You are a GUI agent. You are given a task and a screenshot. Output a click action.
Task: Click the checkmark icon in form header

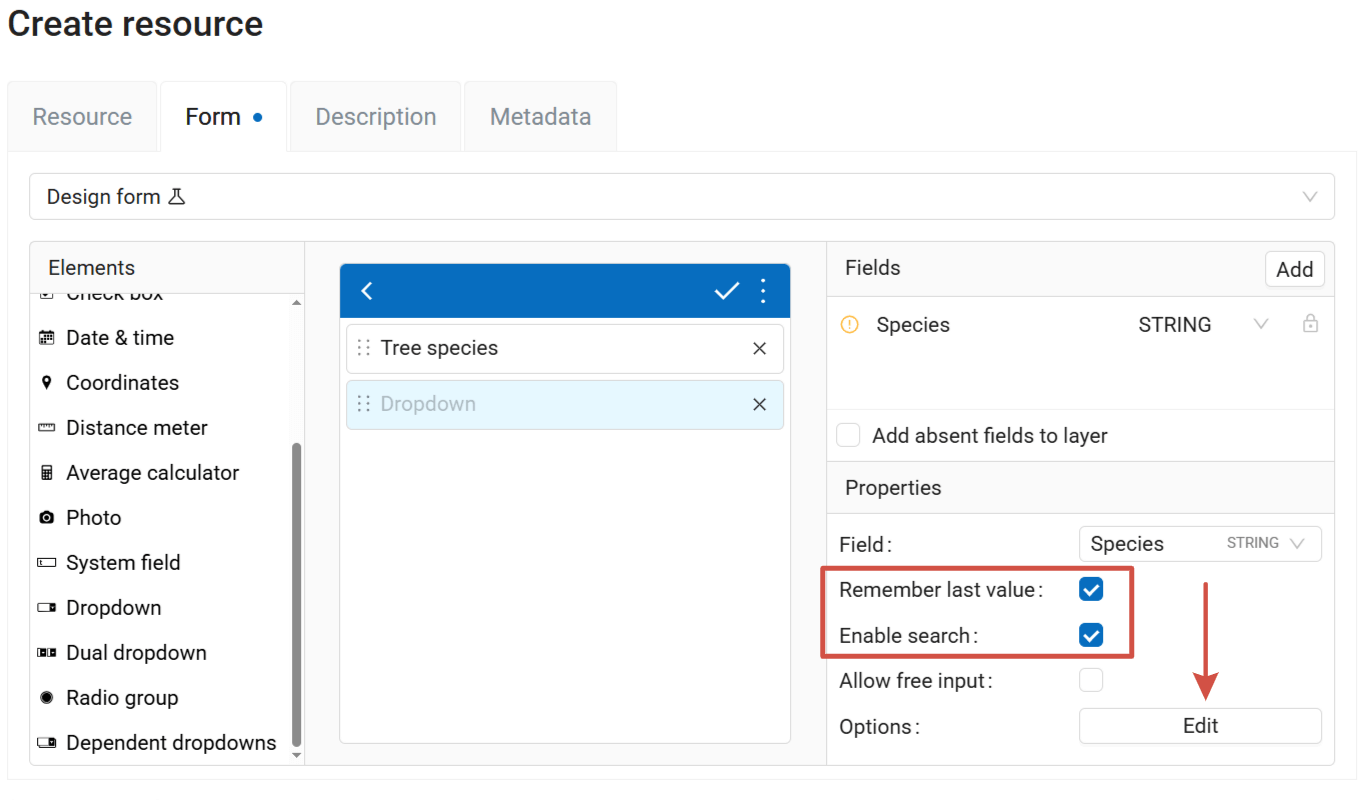tap(726, 291)
